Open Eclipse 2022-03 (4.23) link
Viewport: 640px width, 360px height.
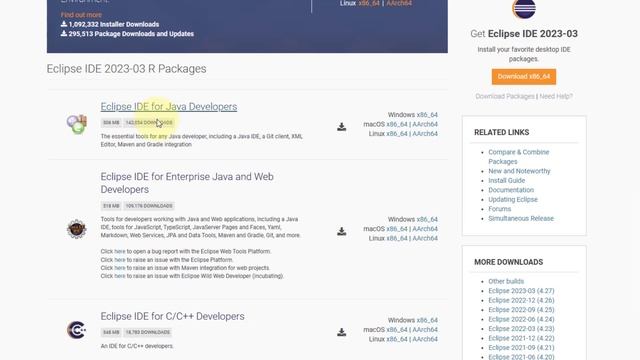pos(521,329)
